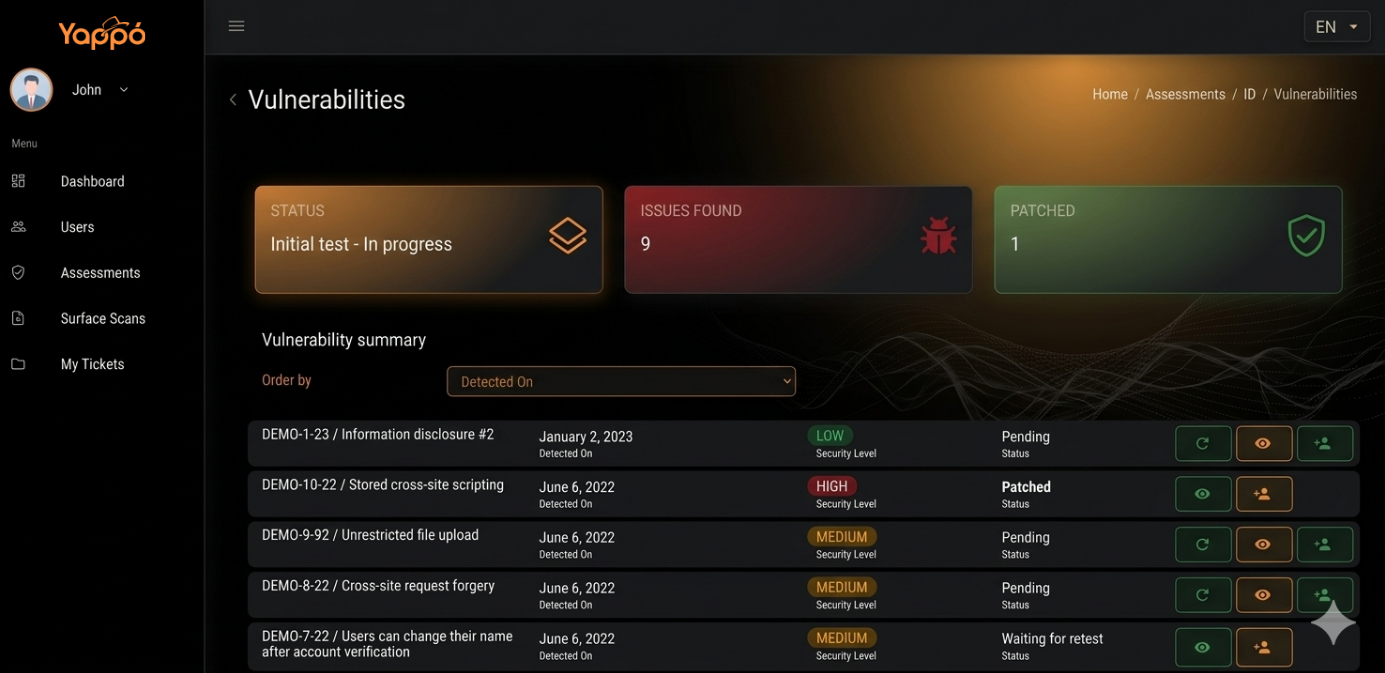Open My Tickets from the menu

(92, 363)
